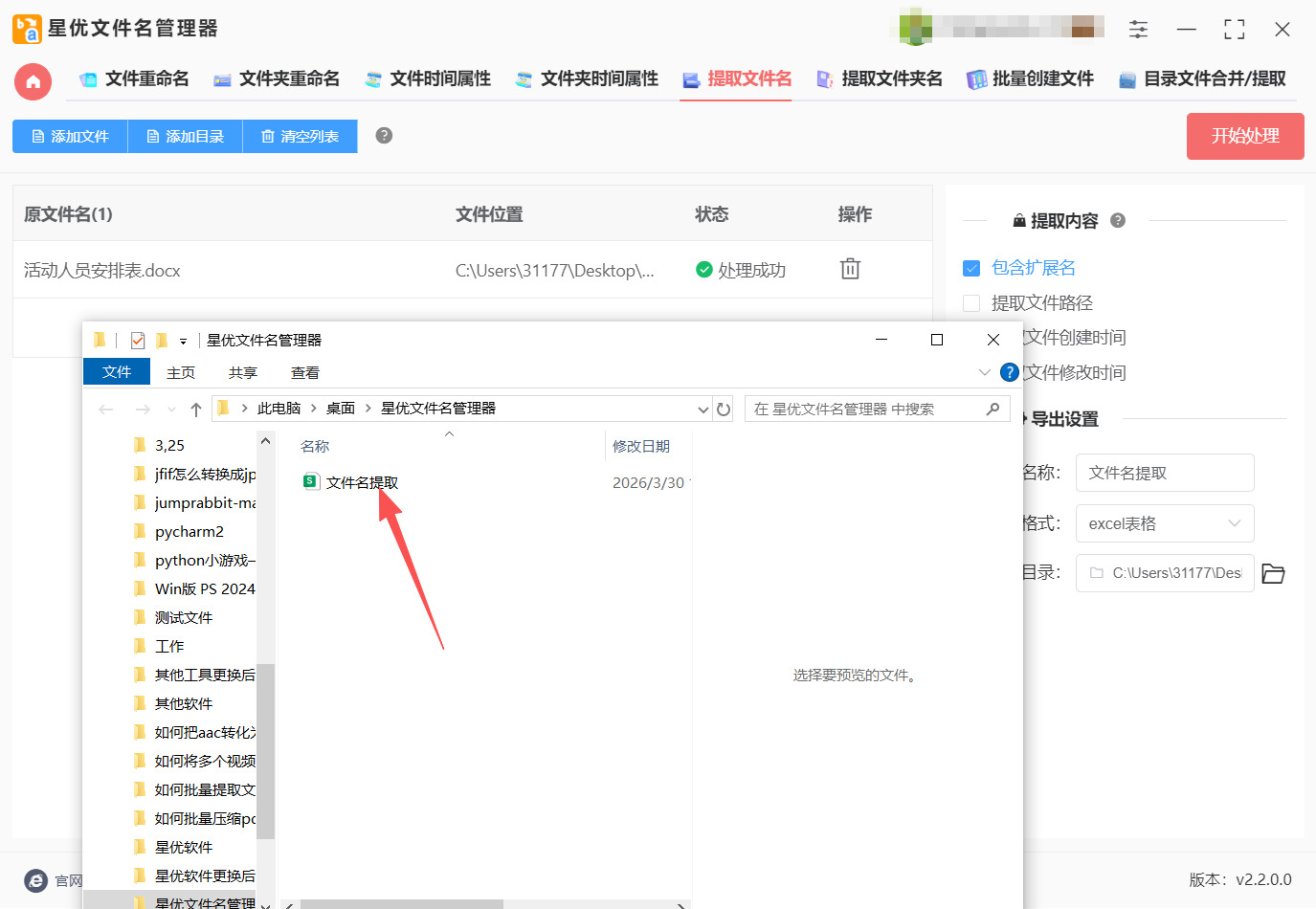Viewport: 1316px width, 909px height.
Task: Click the 添加文件 button
Action: [x=70, y=137]
